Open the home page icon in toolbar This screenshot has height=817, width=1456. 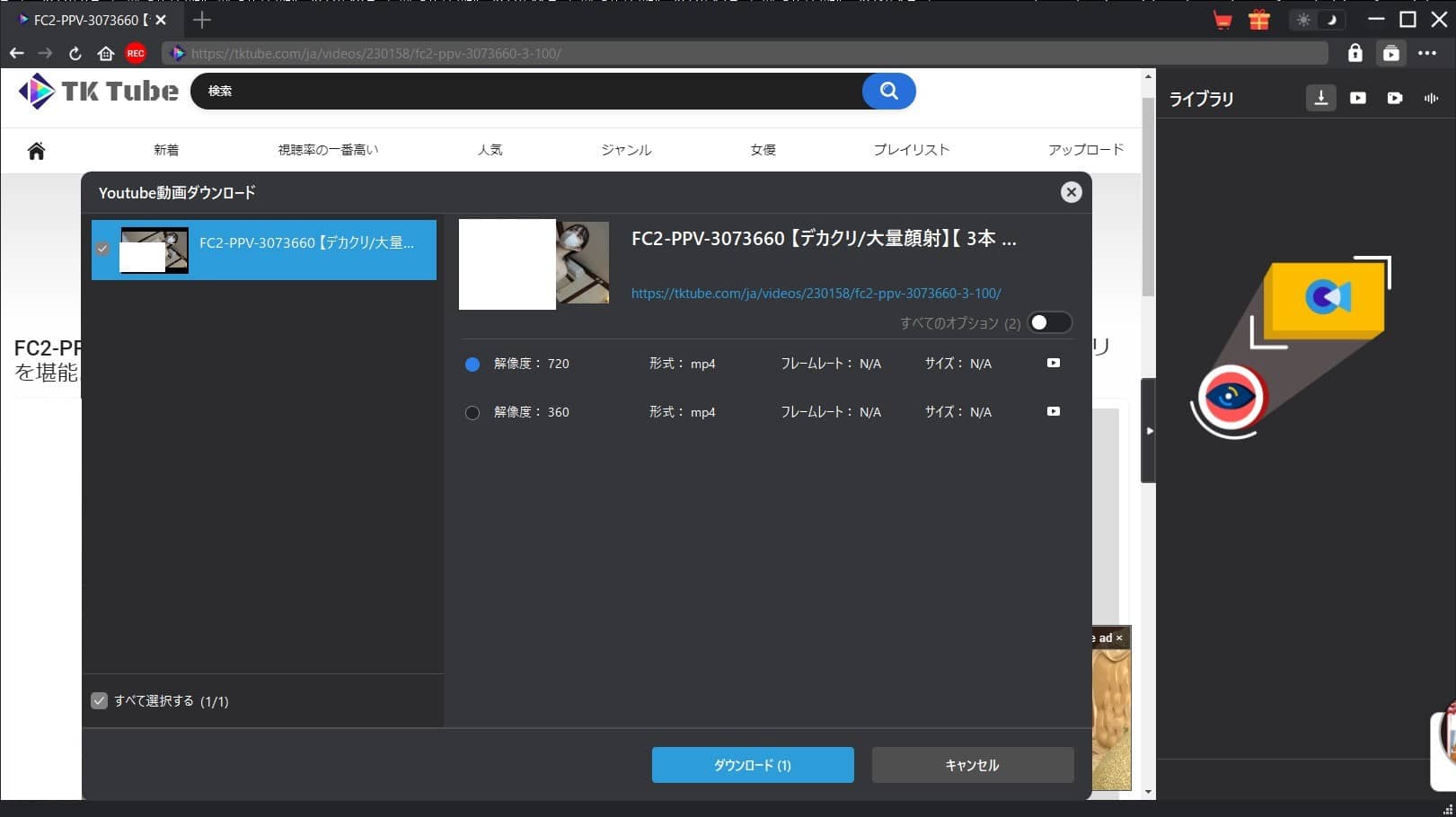click(x=105, y=54)
